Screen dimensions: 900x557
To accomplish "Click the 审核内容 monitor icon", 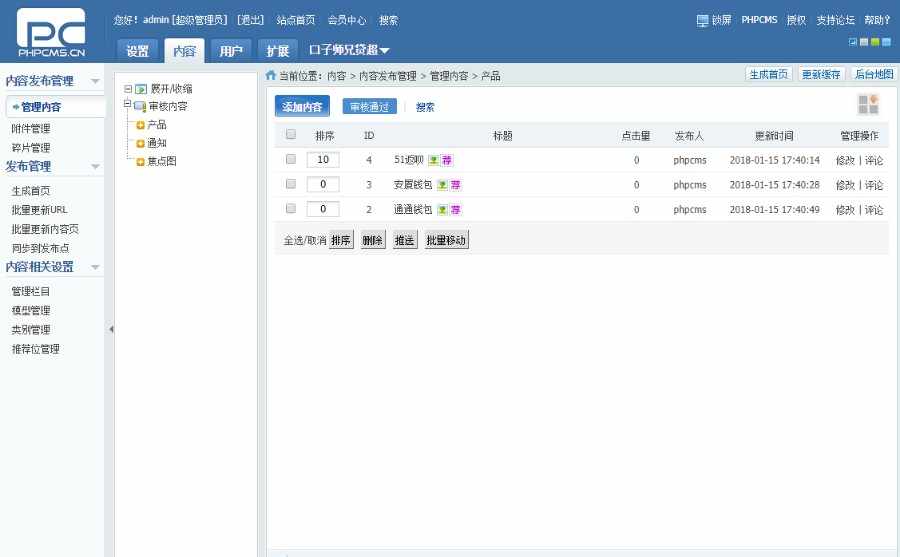I will (x=140, y=106).
